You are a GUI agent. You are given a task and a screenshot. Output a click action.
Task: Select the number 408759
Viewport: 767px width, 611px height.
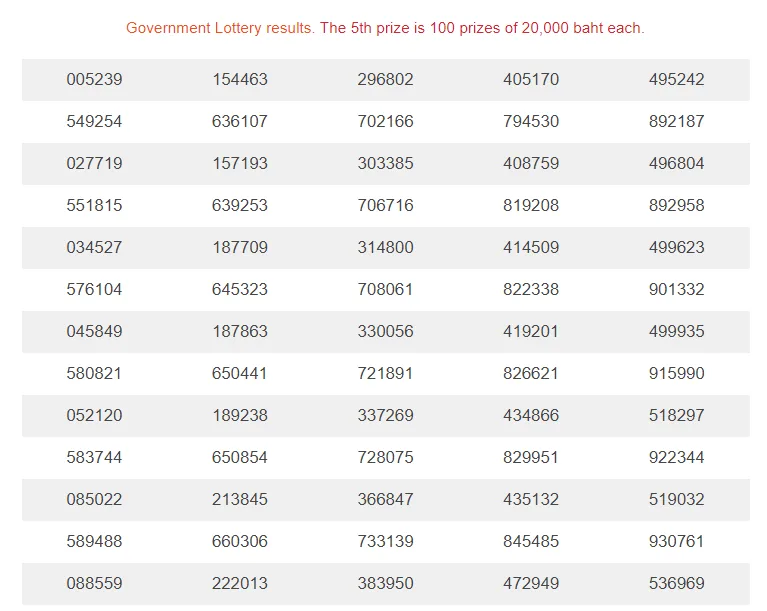[x=531, y=163]
